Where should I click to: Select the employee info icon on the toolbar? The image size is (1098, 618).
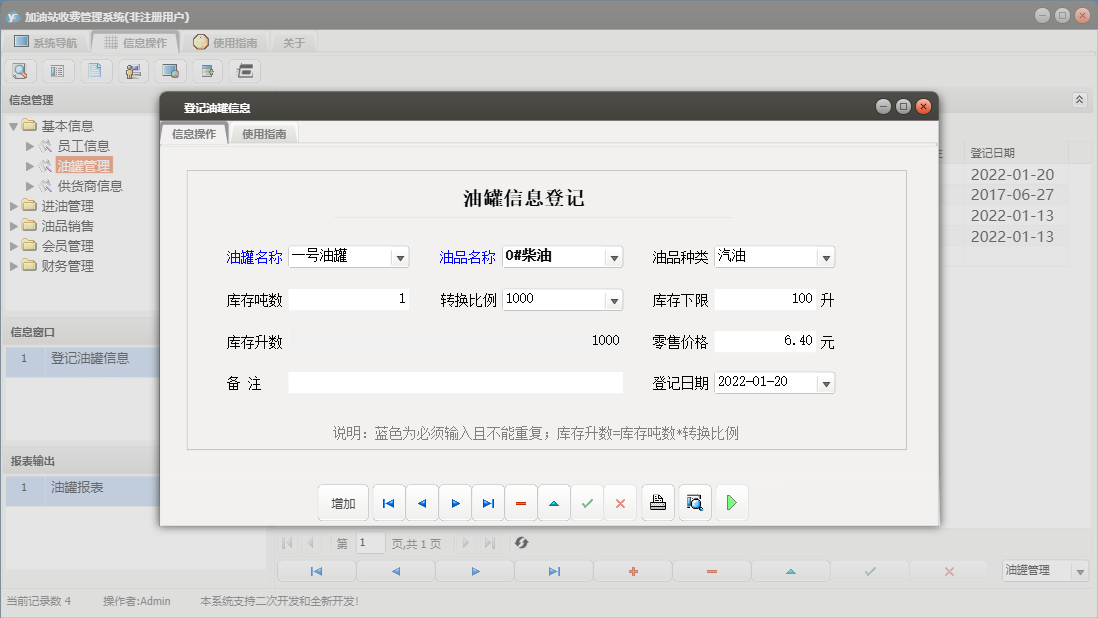pos(132,70)
